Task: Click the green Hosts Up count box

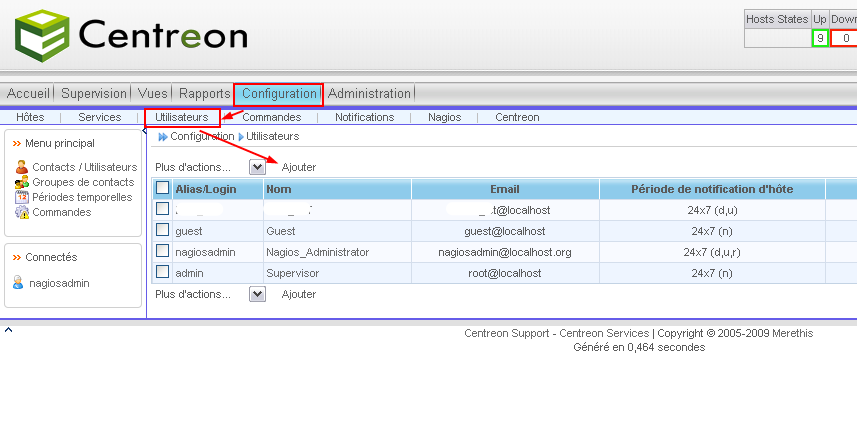Action: click(820, 39)
